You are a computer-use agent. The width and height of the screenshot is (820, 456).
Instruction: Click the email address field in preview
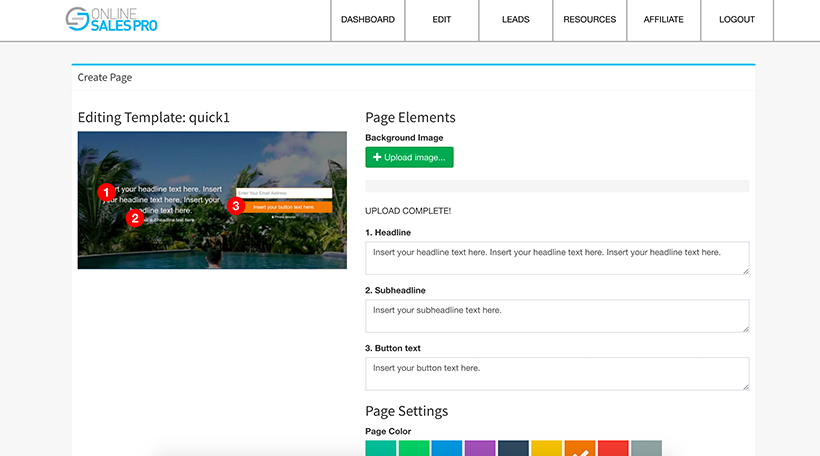pyautogui.click(x=284, y=193)
